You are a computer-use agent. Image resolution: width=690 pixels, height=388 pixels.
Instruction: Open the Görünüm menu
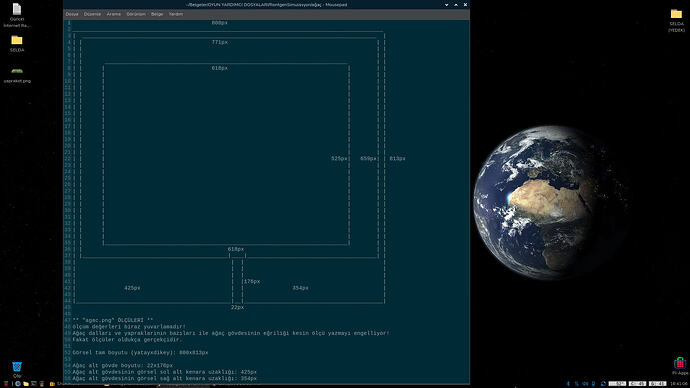tap(136, 14)
